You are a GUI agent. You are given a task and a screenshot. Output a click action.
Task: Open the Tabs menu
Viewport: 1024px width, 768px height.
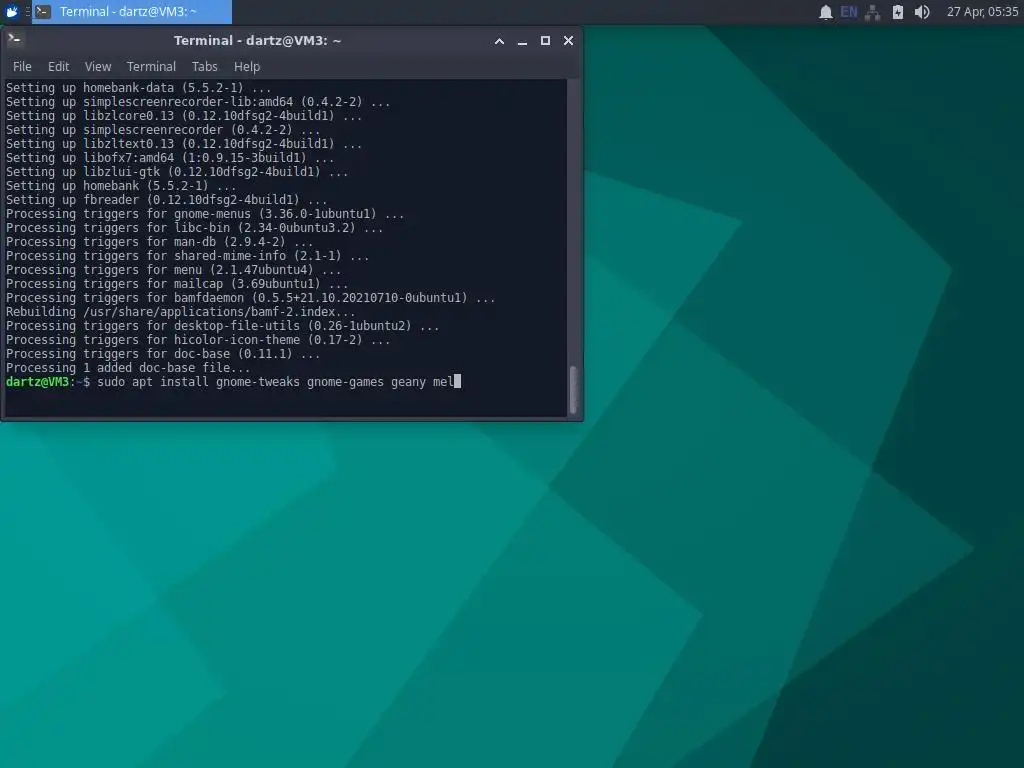[x=204, y=67]
